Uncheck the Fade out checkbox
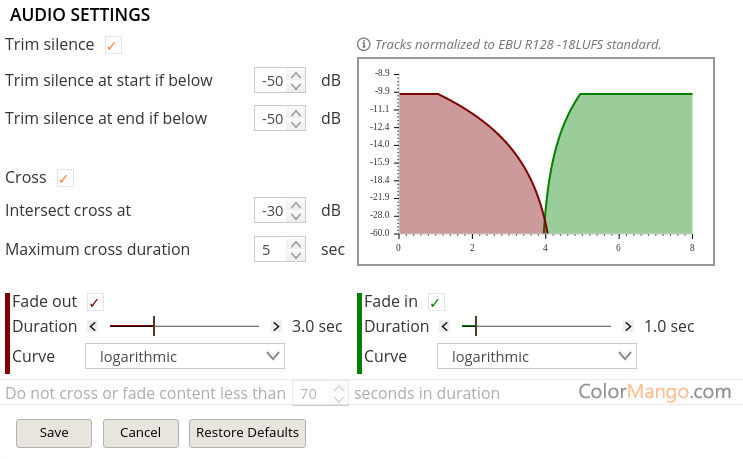This screenshot has width=743, height=459. click(95, 302)
